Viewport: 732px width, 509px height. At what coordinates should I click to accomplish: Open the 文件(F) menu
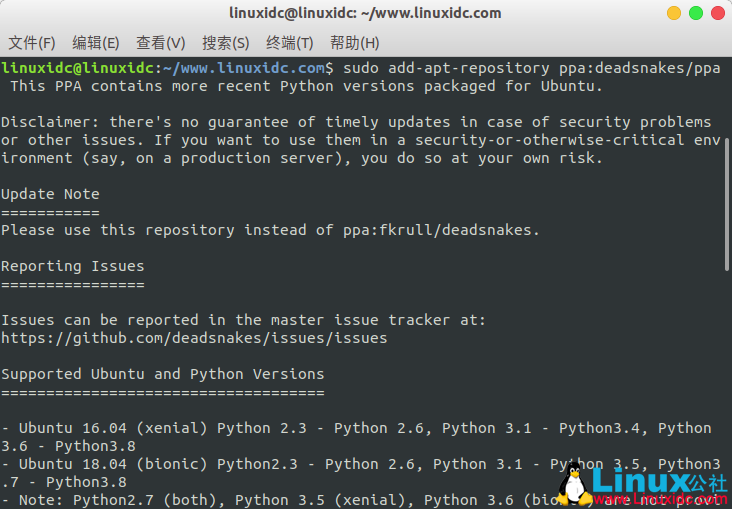click(32, 43)
